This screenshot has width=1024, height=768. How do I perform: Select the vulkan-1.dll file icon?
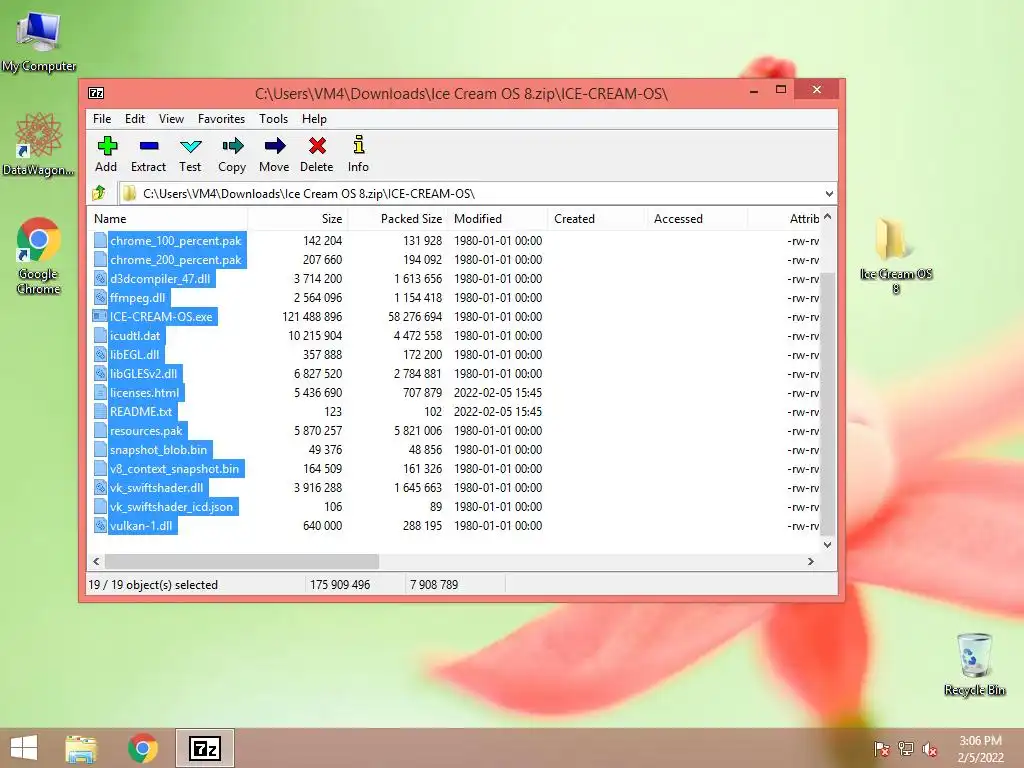(x=100, y=526)
